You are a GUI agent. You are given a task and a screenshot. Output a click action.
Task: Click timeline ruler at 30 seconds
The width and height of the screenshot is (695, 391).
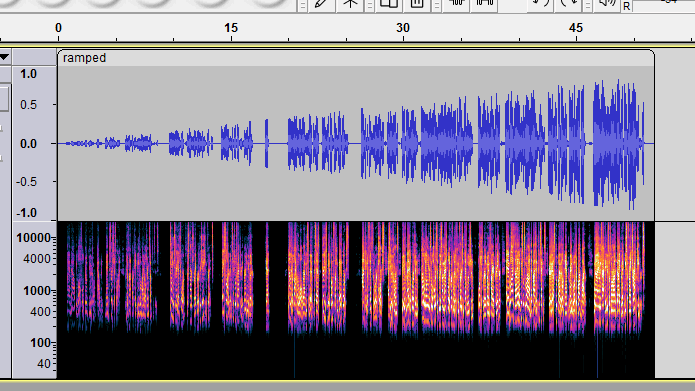pos(403,28)
